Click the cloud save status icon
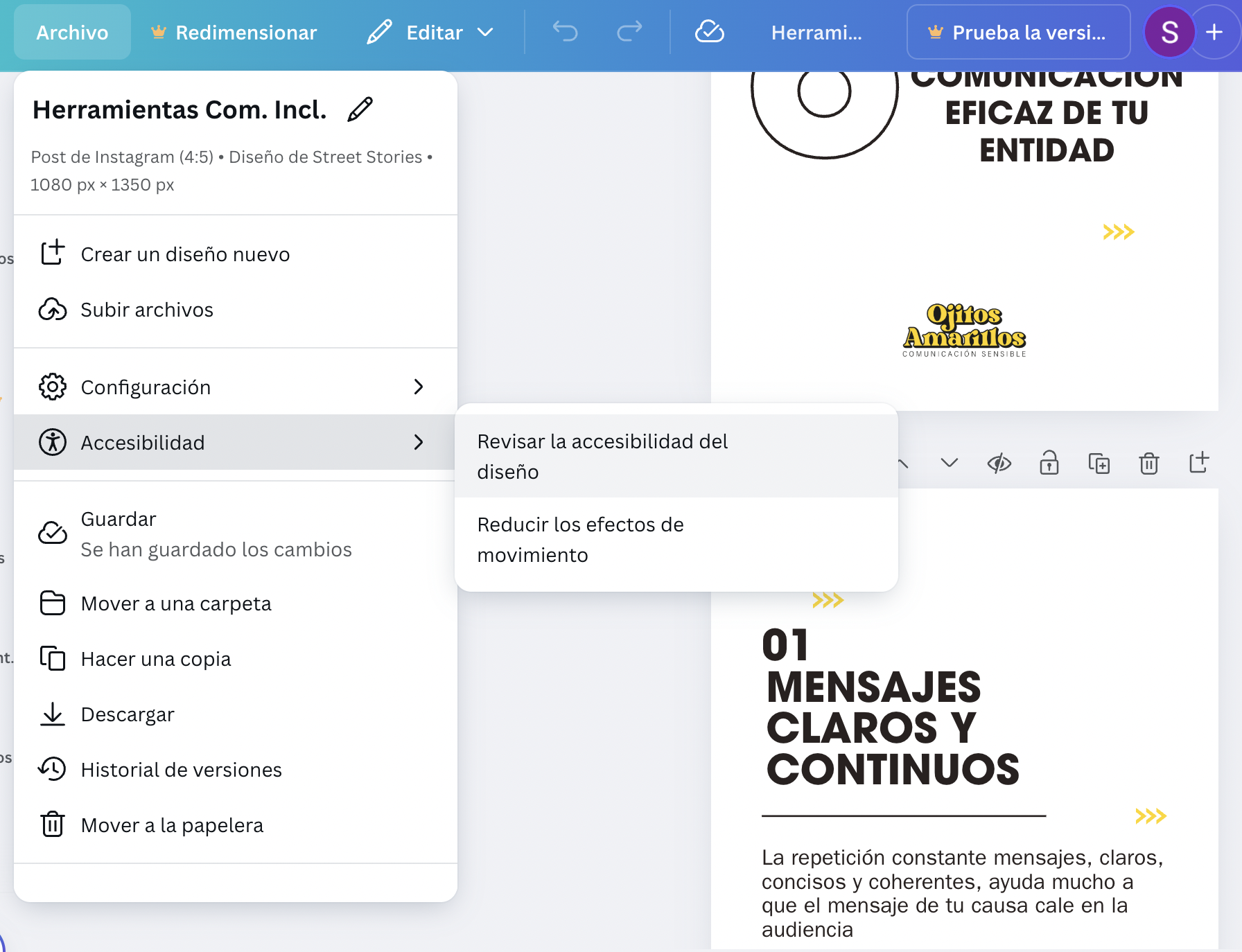The width and height of the screenshot is (1242, 952). [709, 32]
